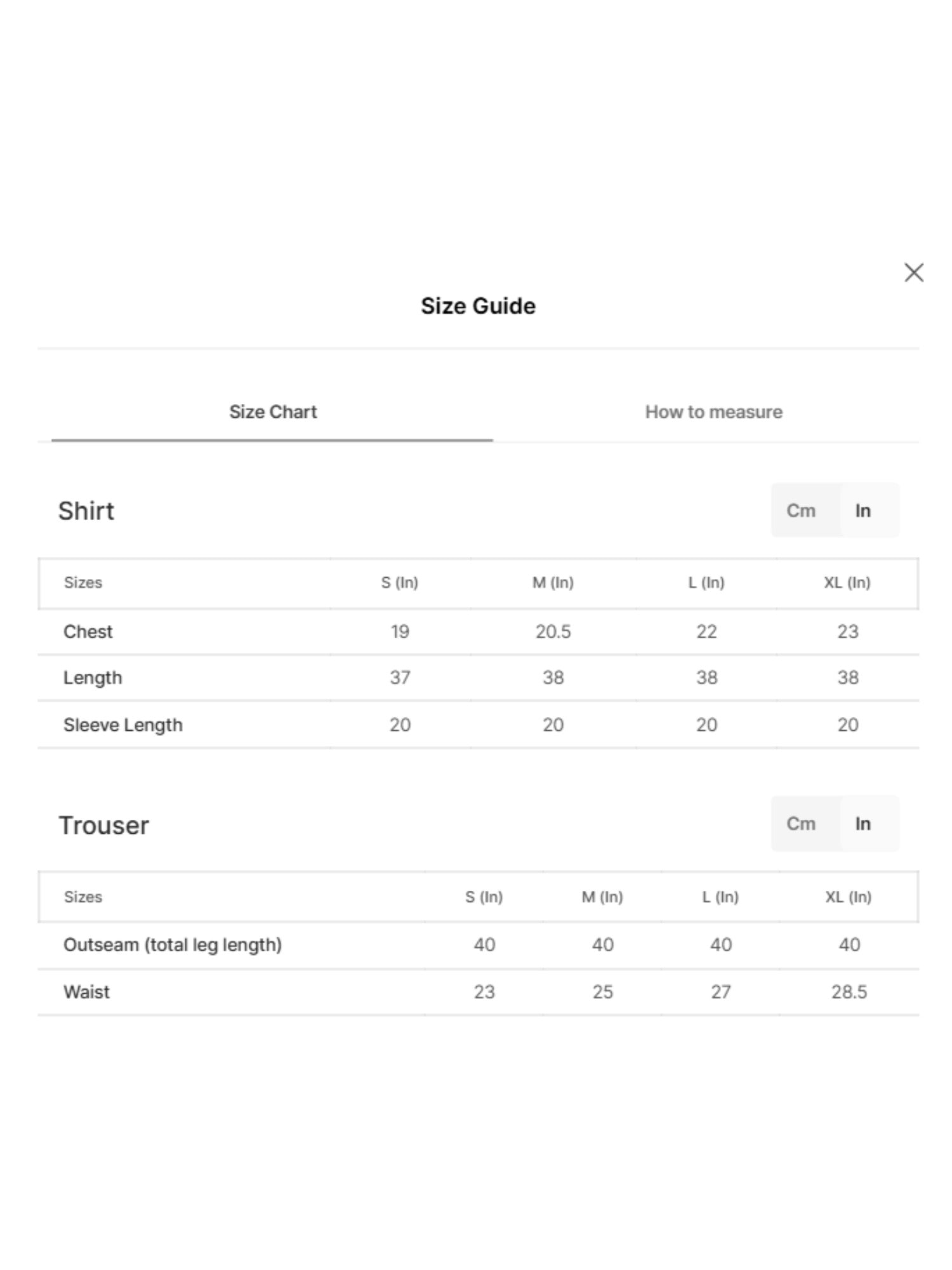Click the Shirt M (In) column header
952x1270 pixels.
coord(553,582)
